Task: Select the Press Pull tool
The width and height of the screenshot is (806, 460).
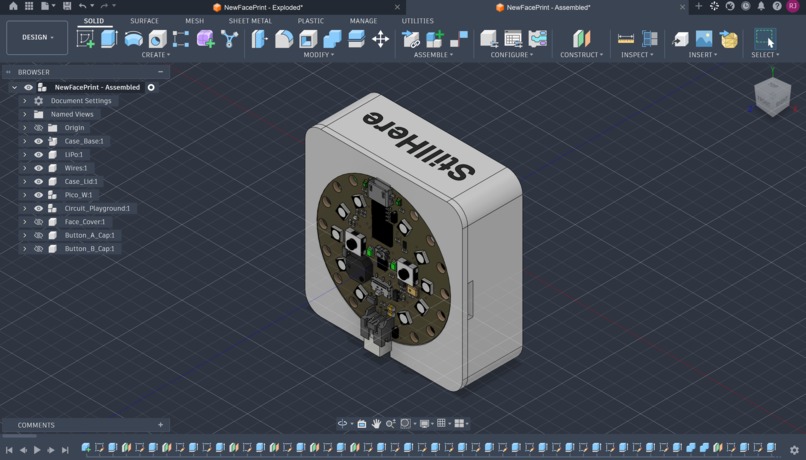Action: click(x=260, y=39)
